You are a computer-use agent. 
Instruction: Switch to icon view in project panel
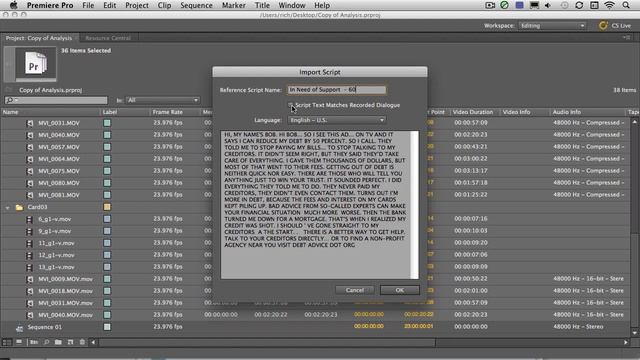[19, 342]
